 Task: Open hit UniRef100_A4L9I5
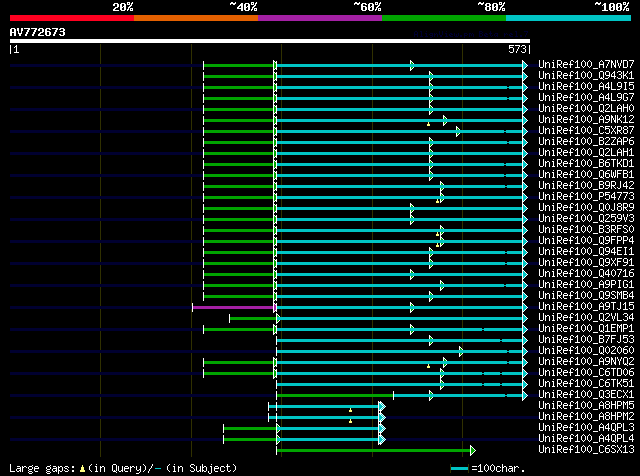[586, 87]
